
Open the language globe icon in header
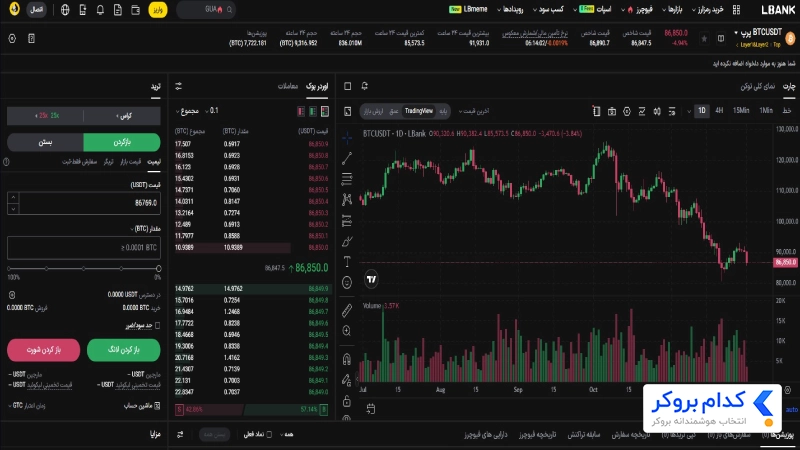(x=65, y=10)
